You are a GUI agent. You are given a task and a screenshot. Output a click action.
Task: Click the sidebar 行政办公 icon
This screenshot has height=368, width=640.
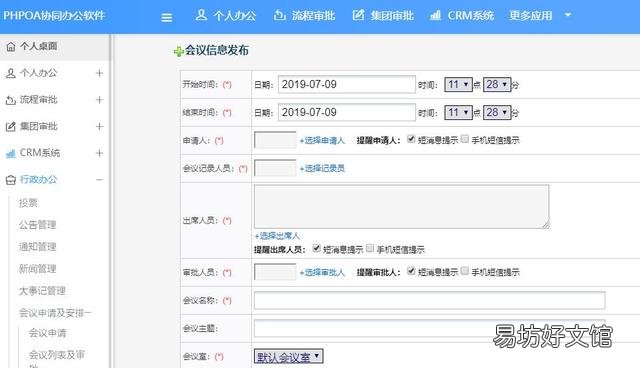pos(11,180)
